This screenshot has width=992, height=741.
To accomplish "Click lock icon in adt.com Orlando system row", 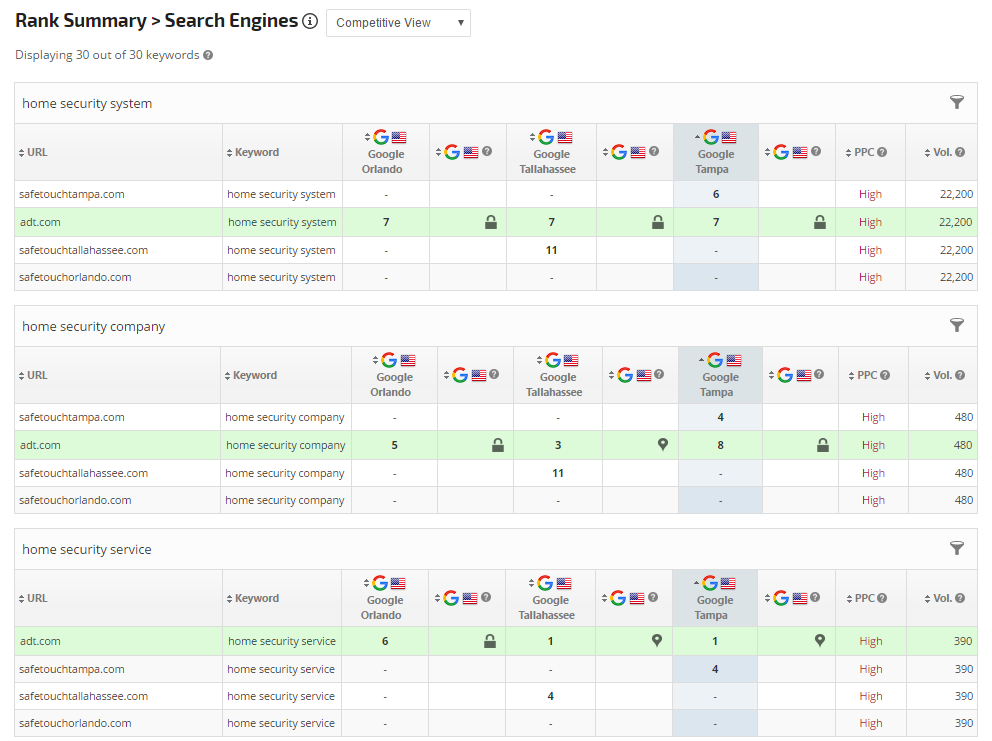I will coord(491,222).
